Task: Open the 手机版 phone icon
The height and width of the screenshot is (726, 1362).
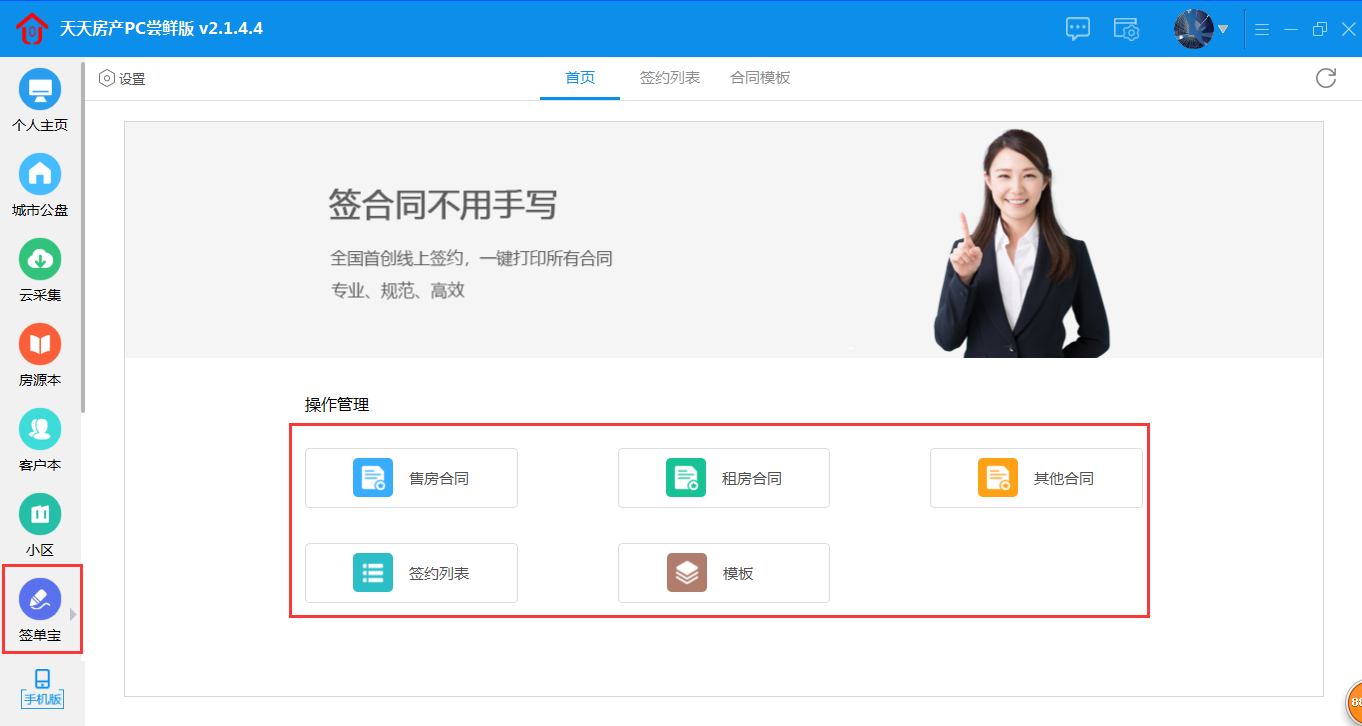Action: pos(42,687)
